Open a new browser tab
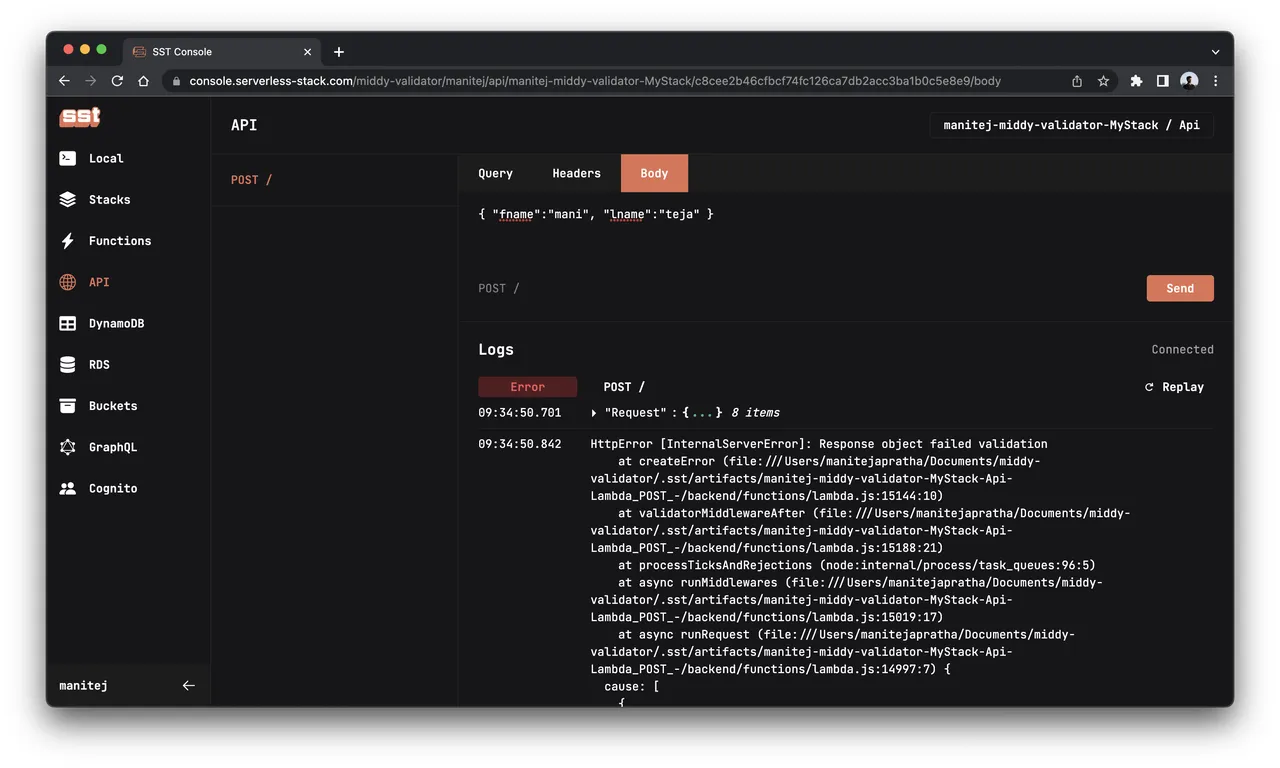 click(x=339, y=52)
